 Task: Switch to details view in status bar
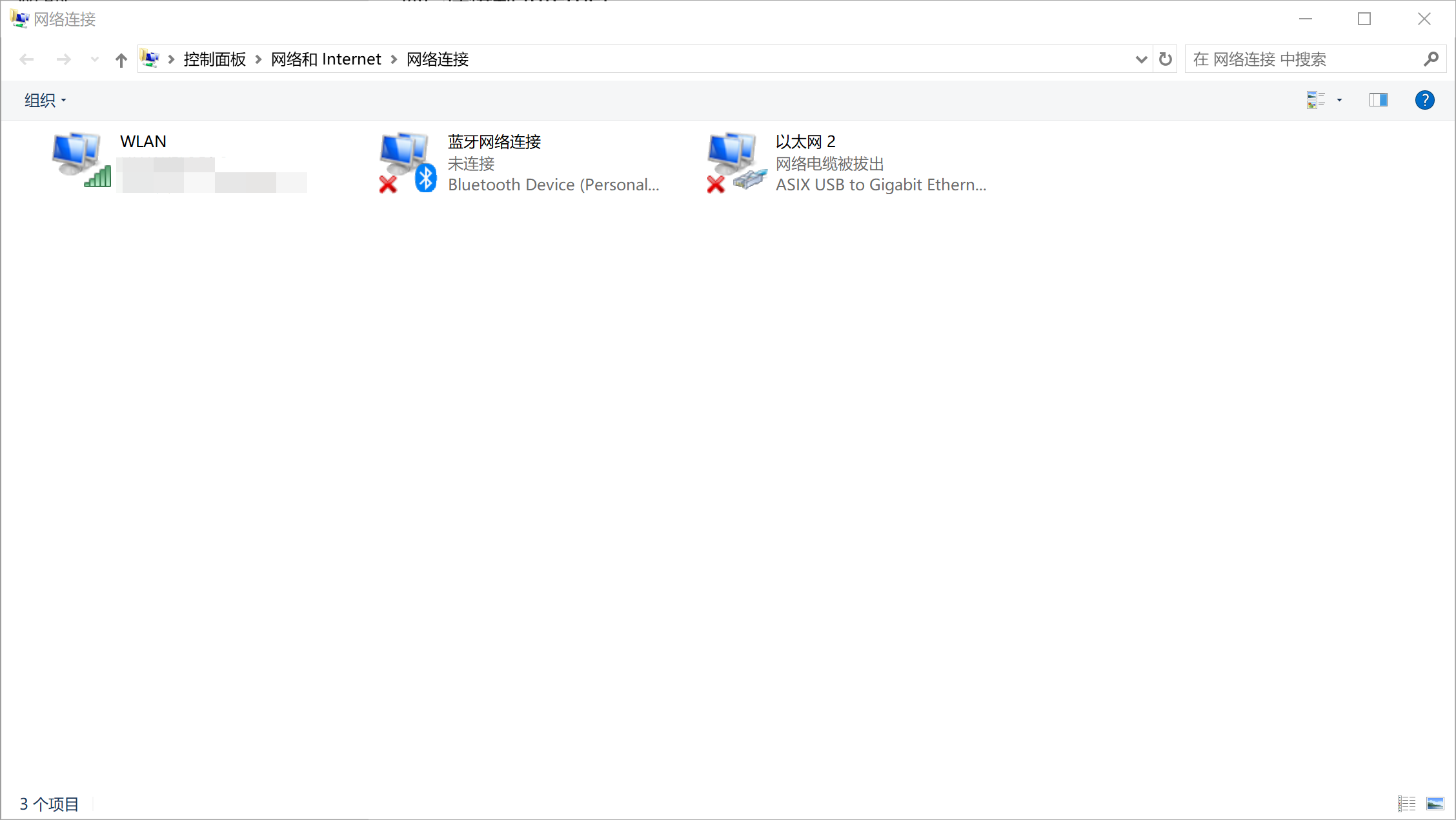point(1406,804)
